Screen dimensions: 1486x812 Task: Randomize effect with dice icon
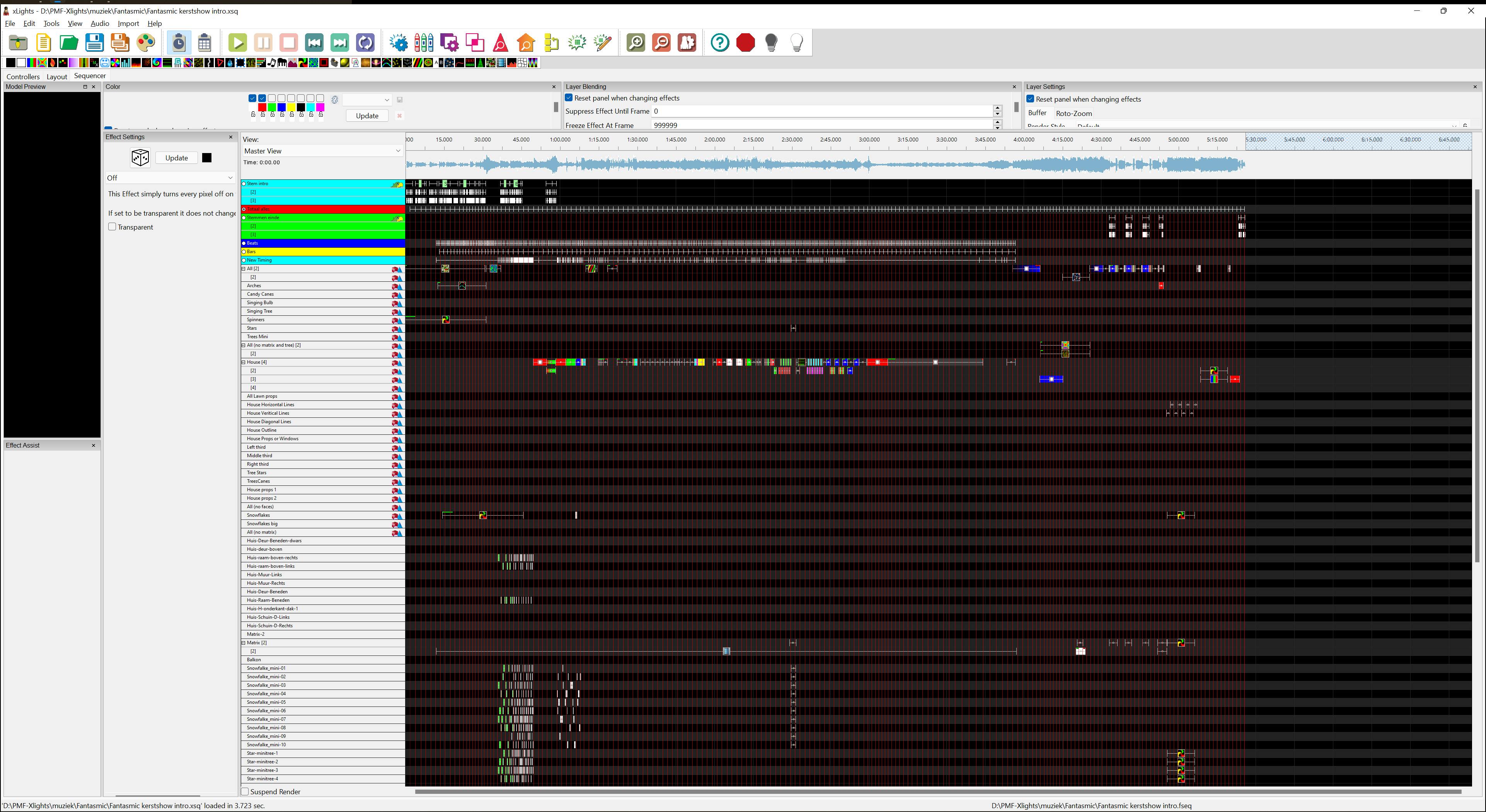[x=140, y=157]
